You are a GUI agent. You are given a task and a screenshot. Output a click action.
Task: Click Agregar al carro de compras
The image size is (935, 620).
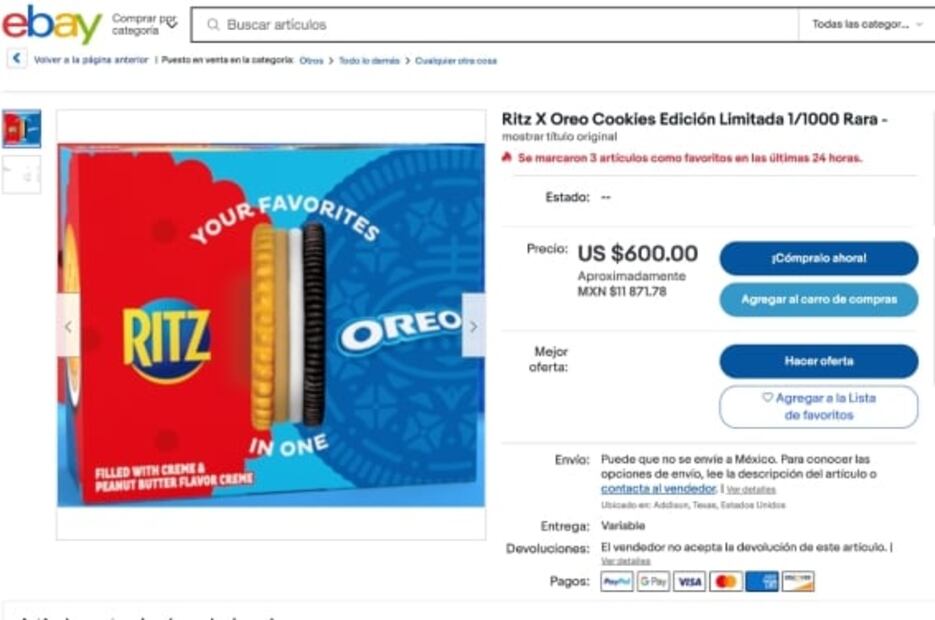pyautogui.click(x=818, y=299)
